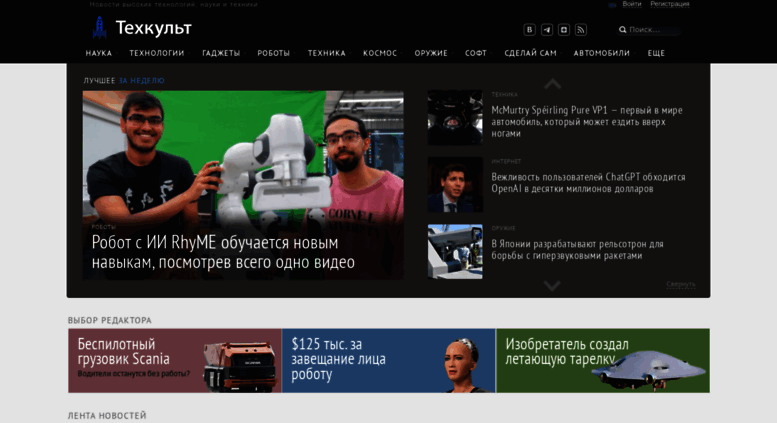Open the АВТОМОБИЛИ menu
The height and width of the screenshot is (423, 777).
[602, 53]
